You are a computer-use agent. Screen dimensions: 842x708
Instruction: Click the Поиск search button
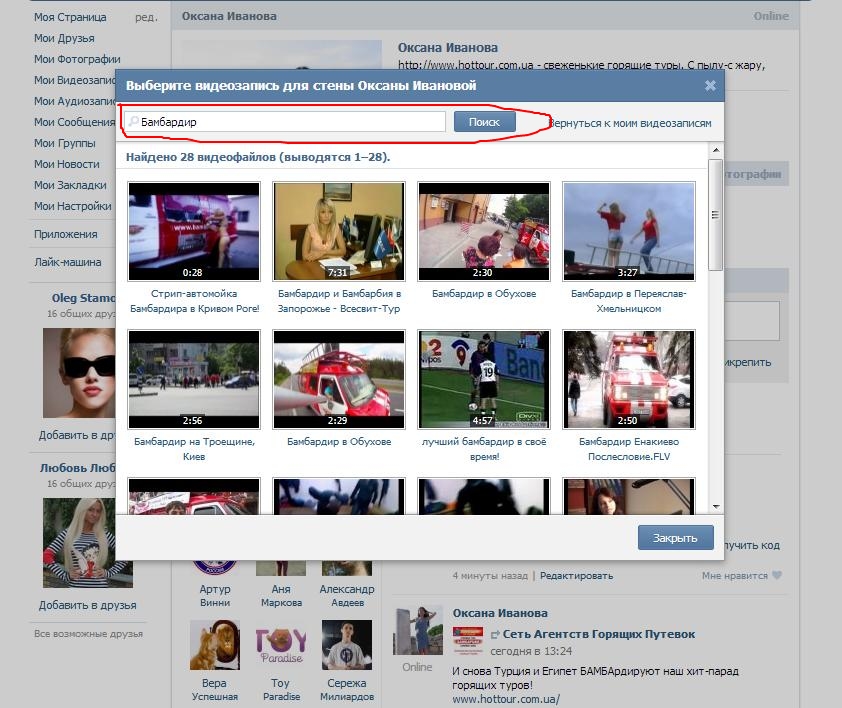[484, 122]
